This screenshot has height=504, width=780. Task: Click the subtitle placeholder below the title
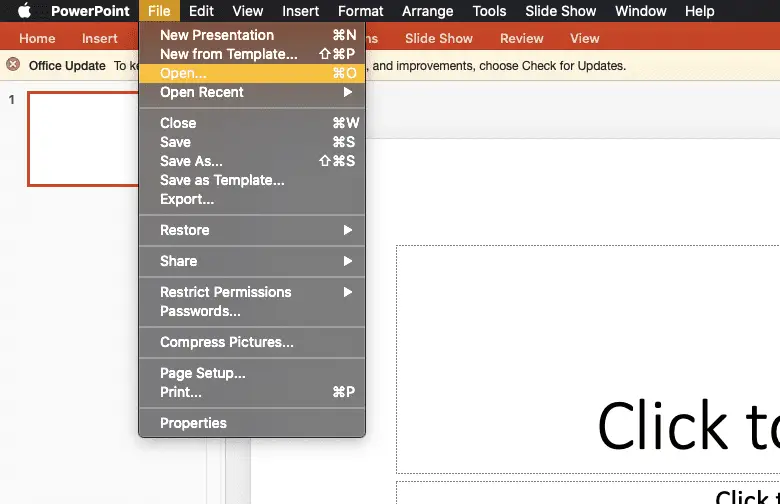coord(588,493)
